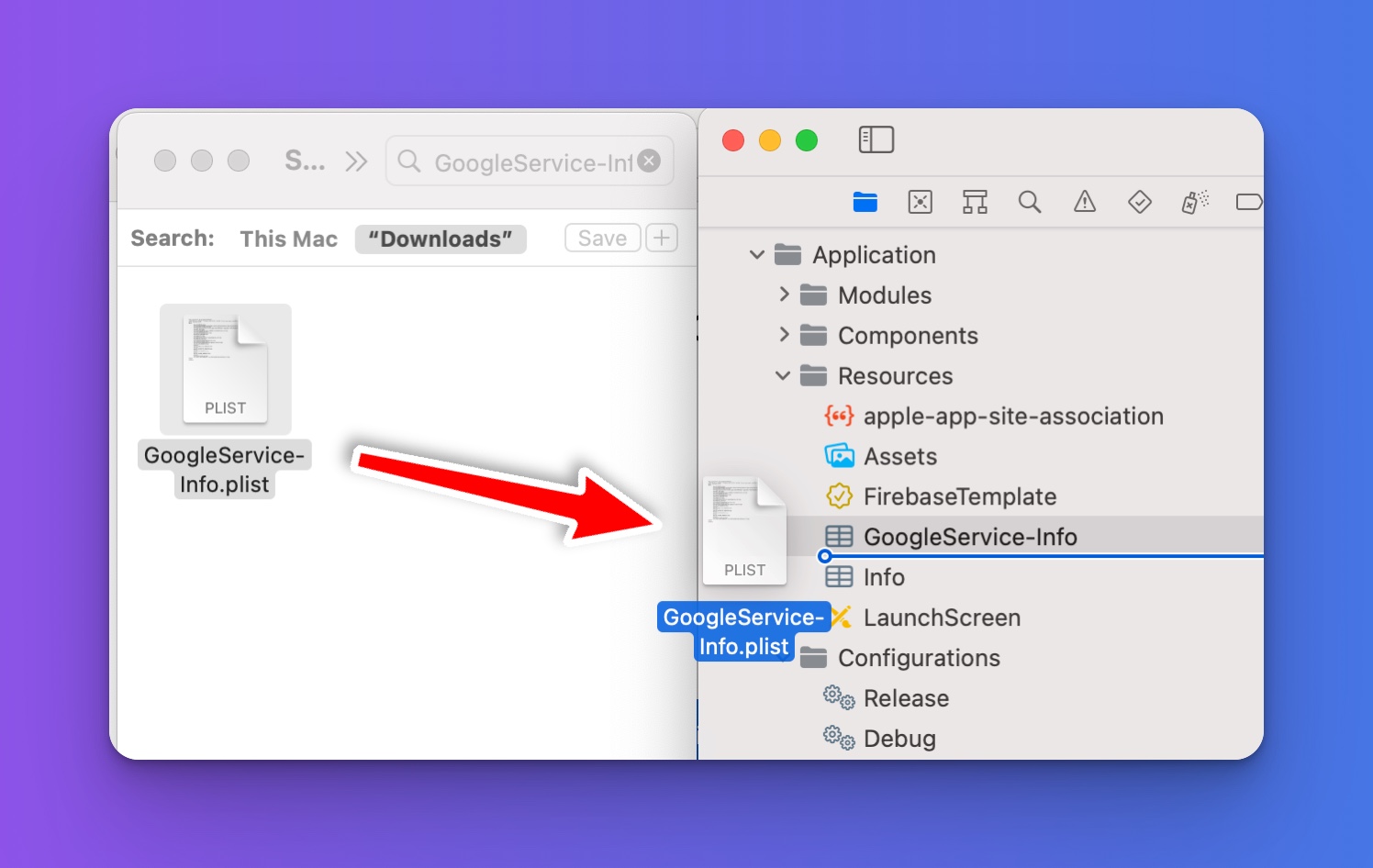Click the Debug gears icon
1373x868 pixels.
click(839, 738)
